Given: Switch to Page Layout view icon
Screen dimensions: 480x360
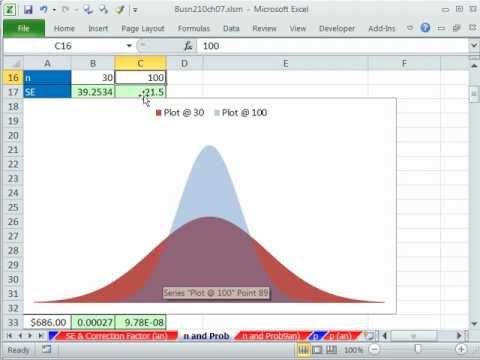Looking at the screenshot, I should pos(317,350).
